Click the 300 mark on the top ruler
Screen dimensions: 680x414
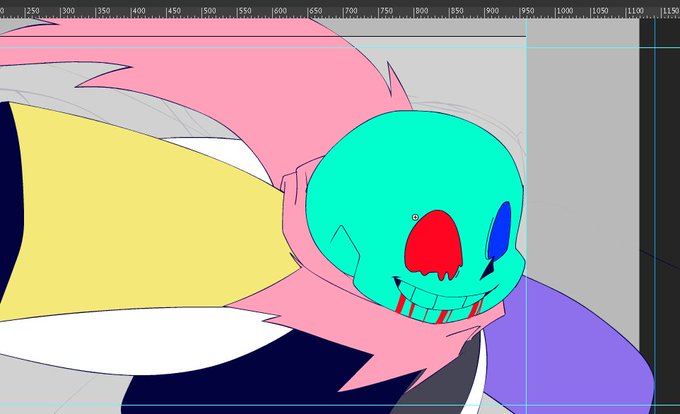coord(68,11)
